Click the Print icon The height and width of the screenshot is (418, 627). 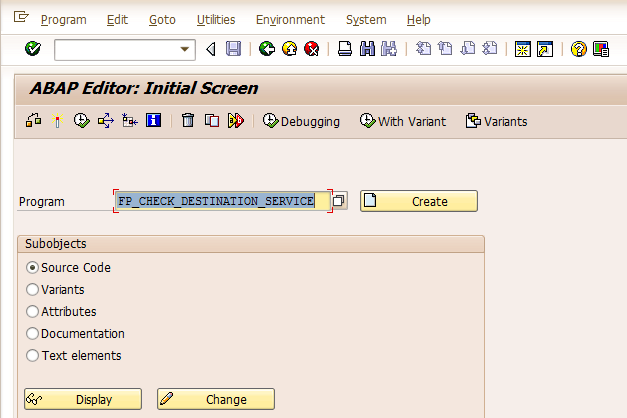(x=345, y=49)
